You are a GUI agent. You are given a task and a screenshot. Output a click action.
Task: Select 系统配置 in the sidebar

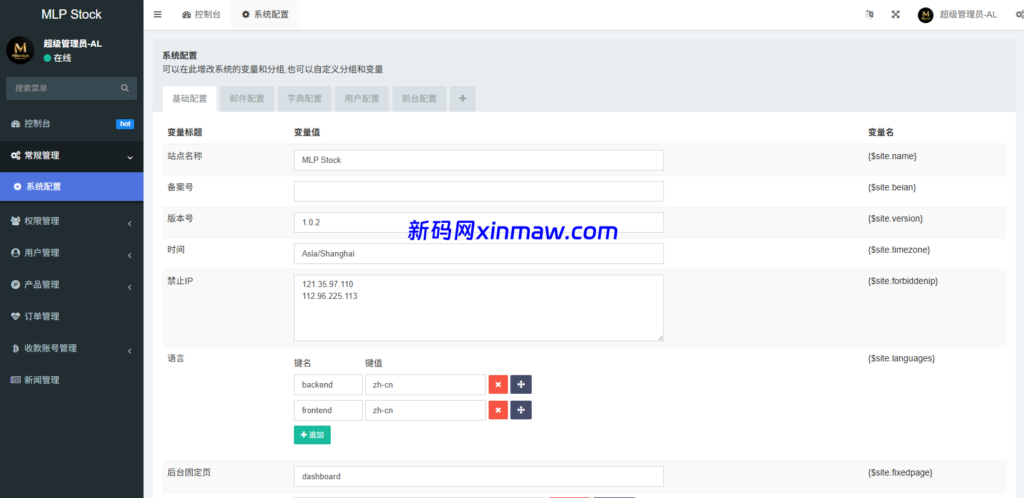tap(72, 187)
